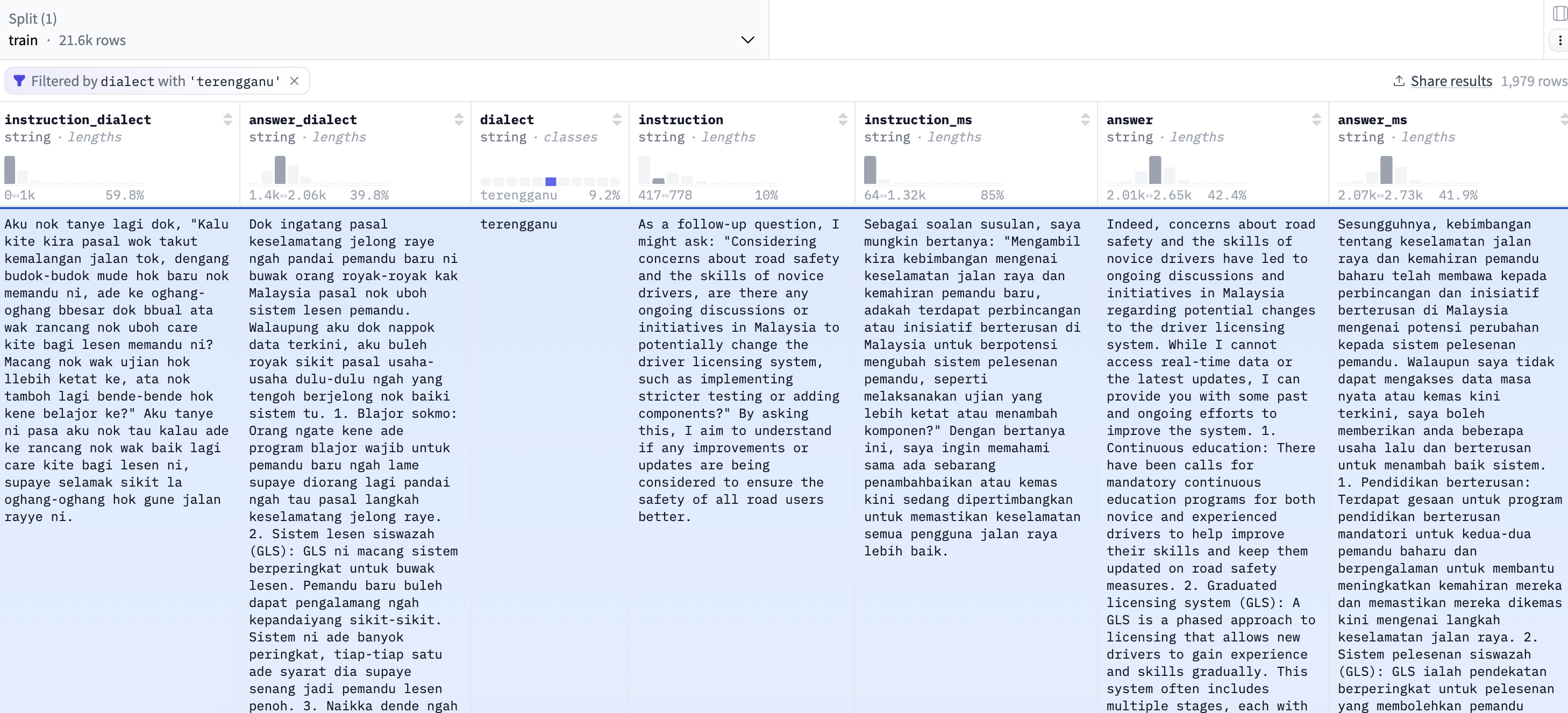Screen dimensions: 1568x713
Task: Sort by the answer_dialect column
Action: (459, 119)
